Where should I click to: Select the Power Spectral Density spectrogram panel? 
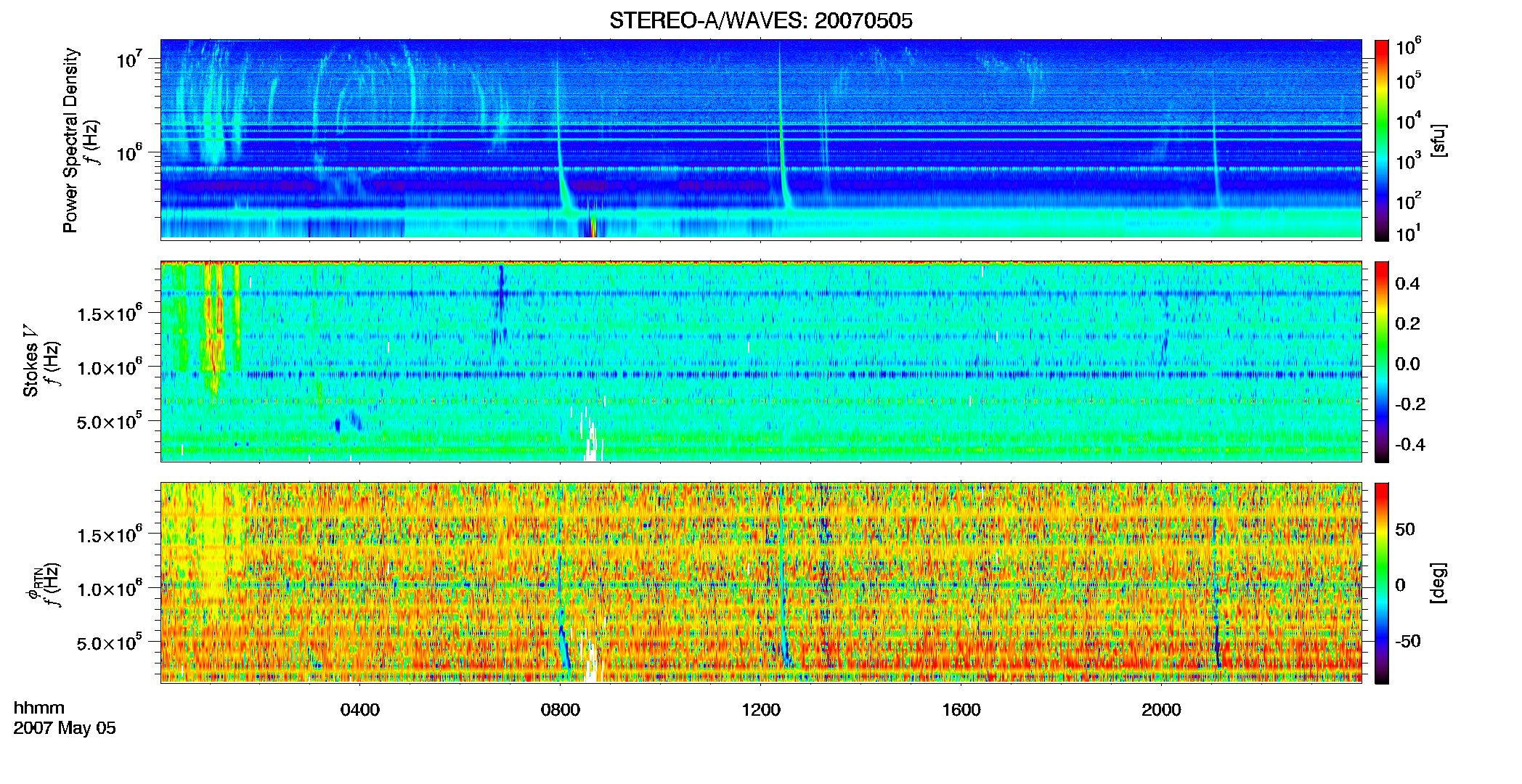click(761, 139)
